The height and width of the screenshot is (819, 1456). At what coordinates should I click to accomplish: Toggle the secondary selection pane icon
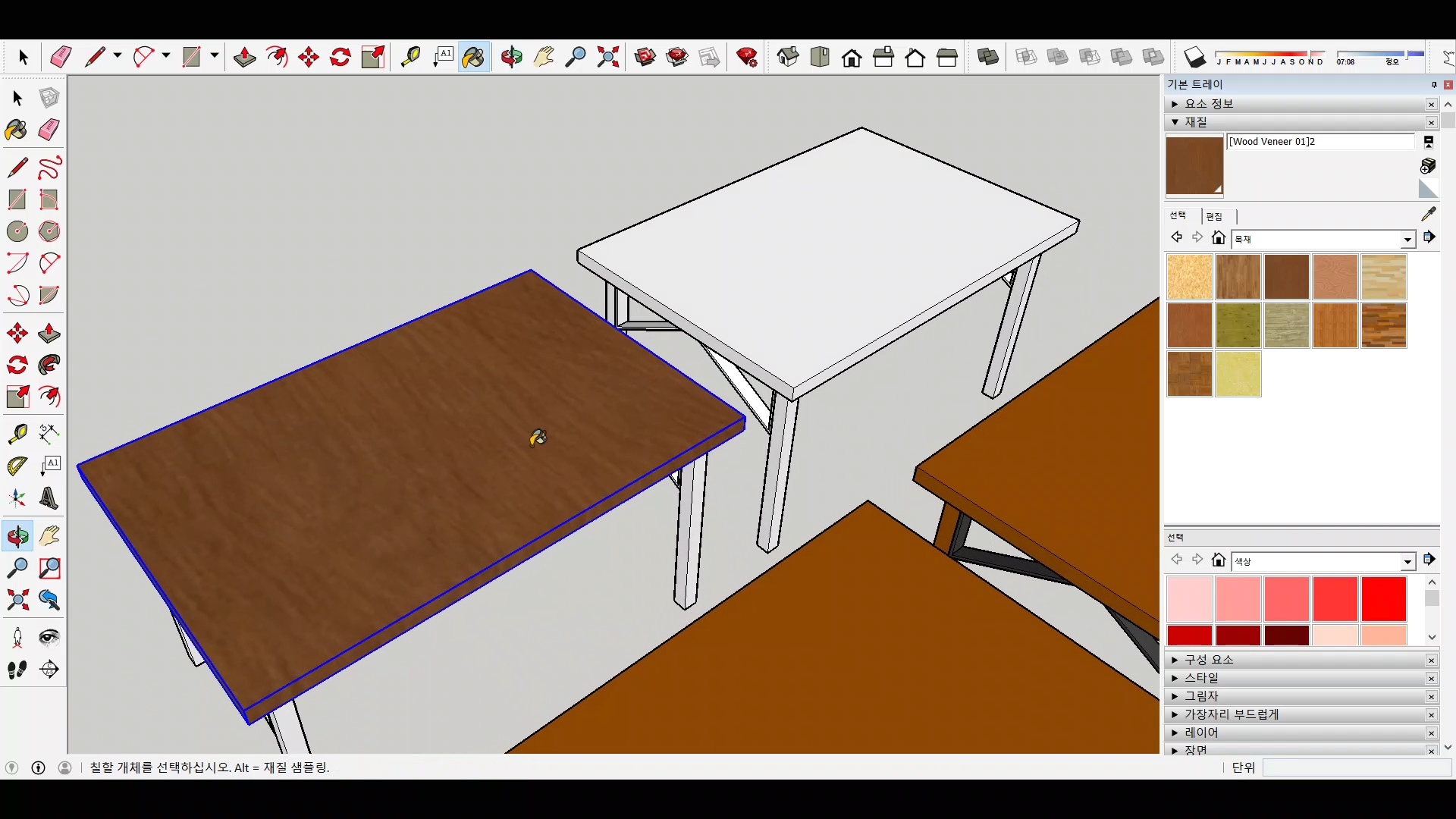coord(1429,142)
